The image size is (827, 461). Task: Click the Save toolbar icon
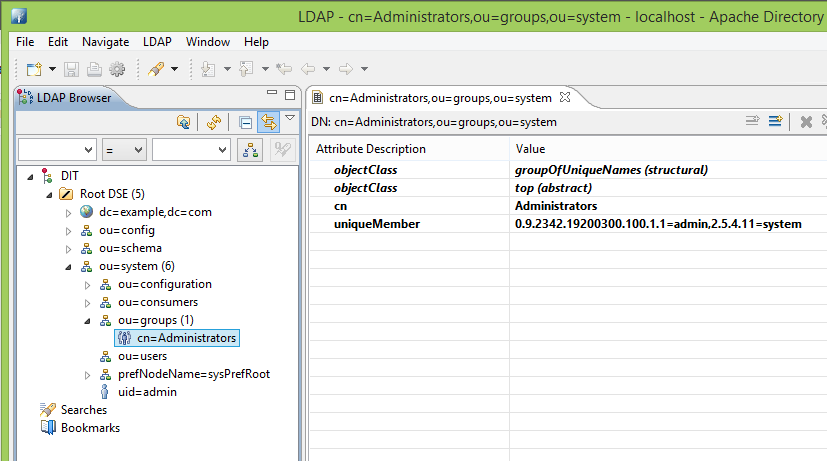pos(71,69)
